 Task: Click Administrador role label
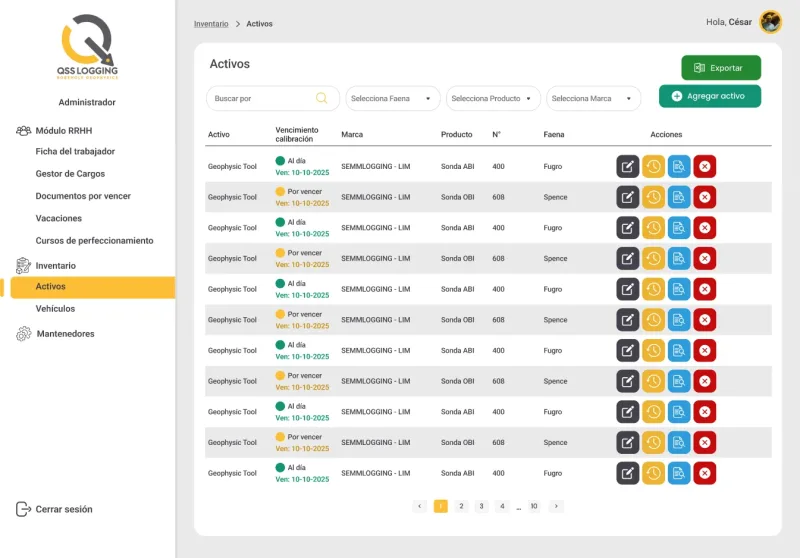tap(87, 102)
